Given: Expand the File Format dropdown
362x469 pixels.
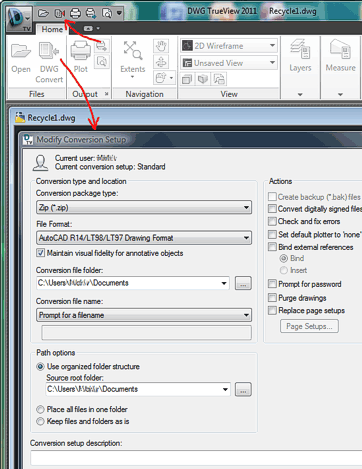Looking at the screenshot, I should coord(144,238).
